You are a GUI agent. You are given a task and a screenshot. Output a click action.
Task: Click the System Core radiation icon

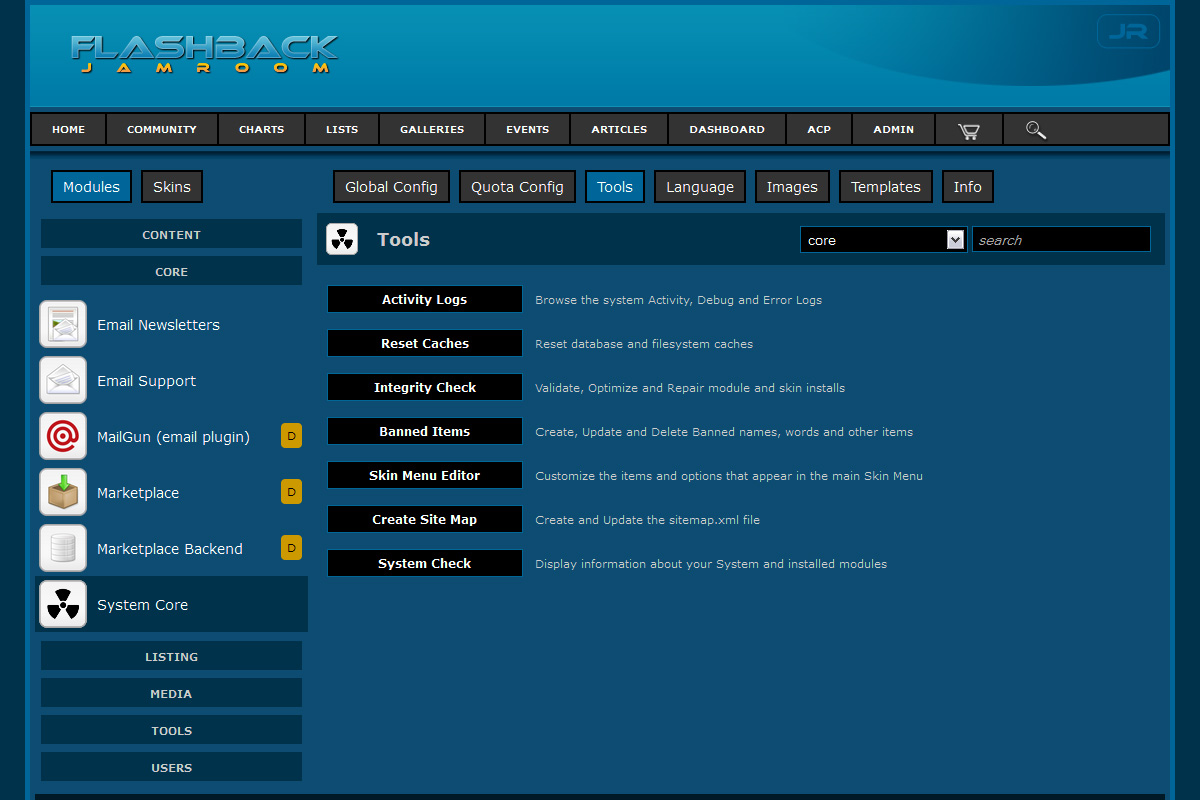pyautogui.click(x=63, y=605)
